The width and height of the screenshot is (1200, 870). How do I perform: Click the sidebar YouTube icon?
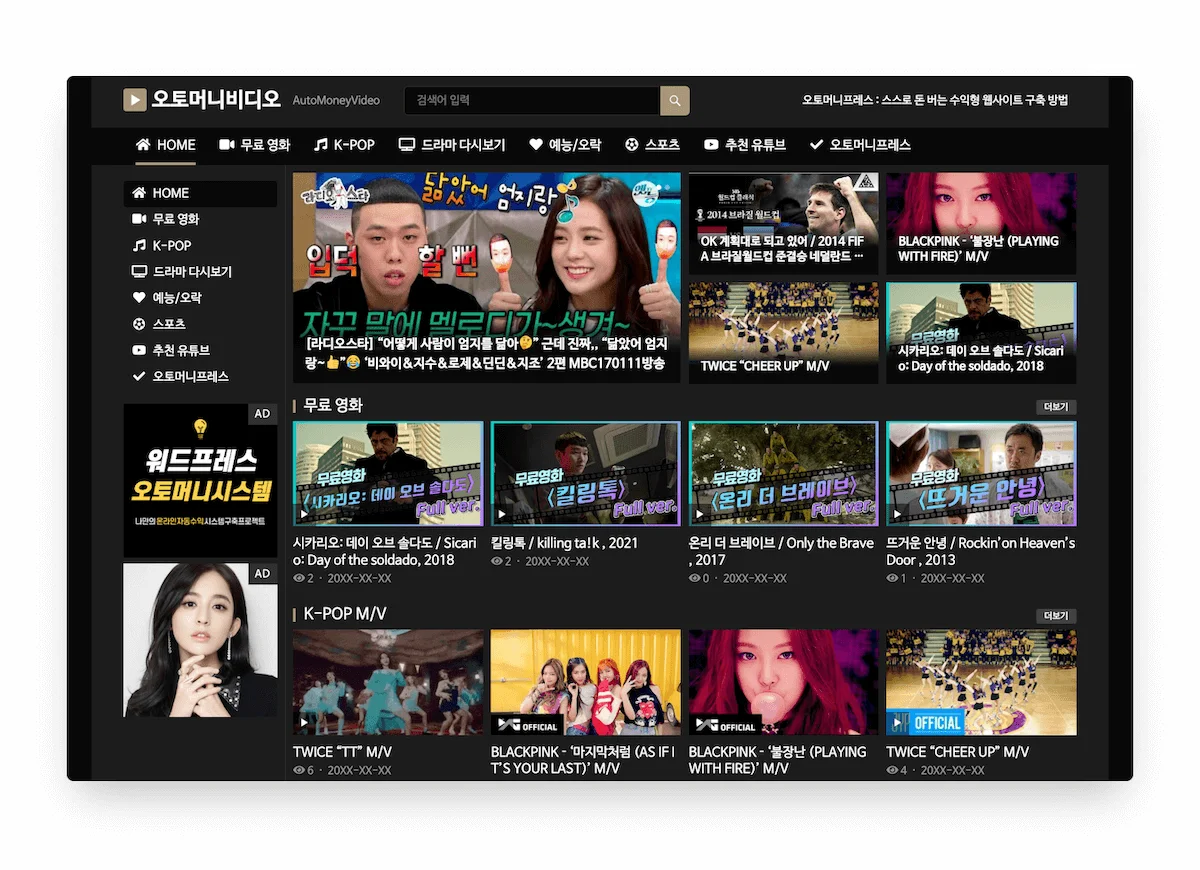tap(139, 351)
